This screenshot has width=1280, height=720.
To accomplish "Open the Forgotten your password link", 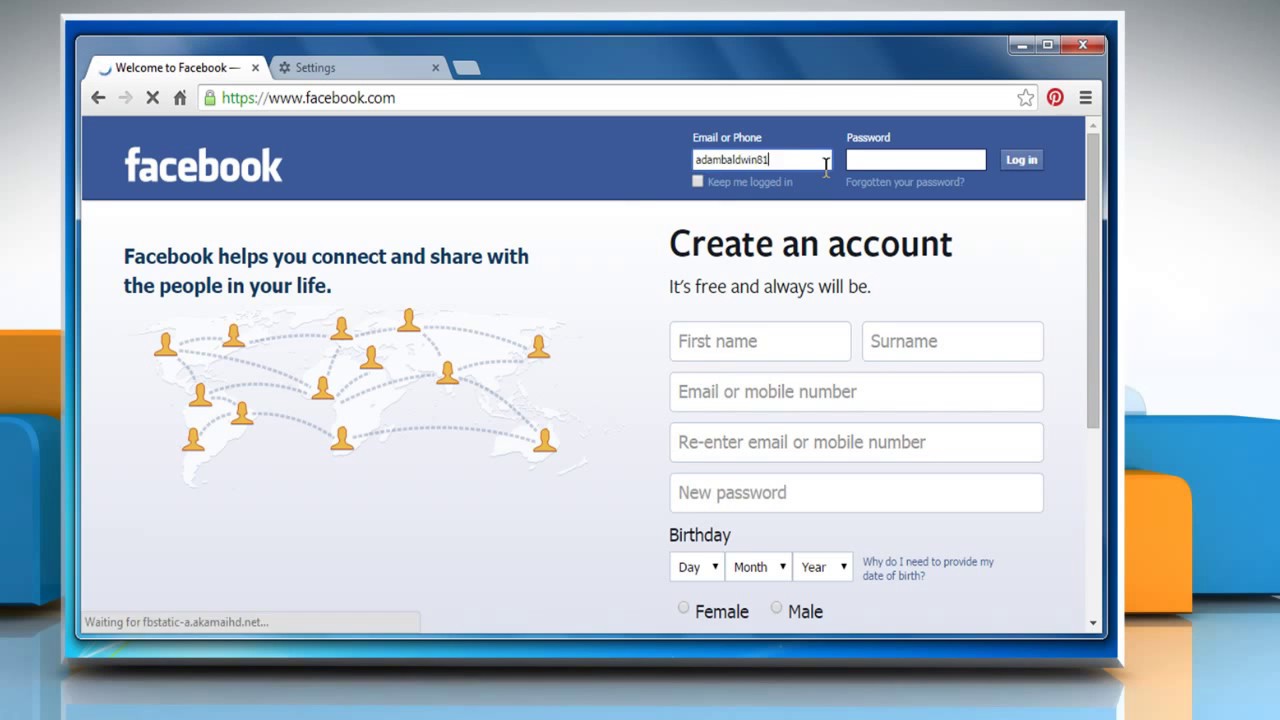I will pos(905,182).
